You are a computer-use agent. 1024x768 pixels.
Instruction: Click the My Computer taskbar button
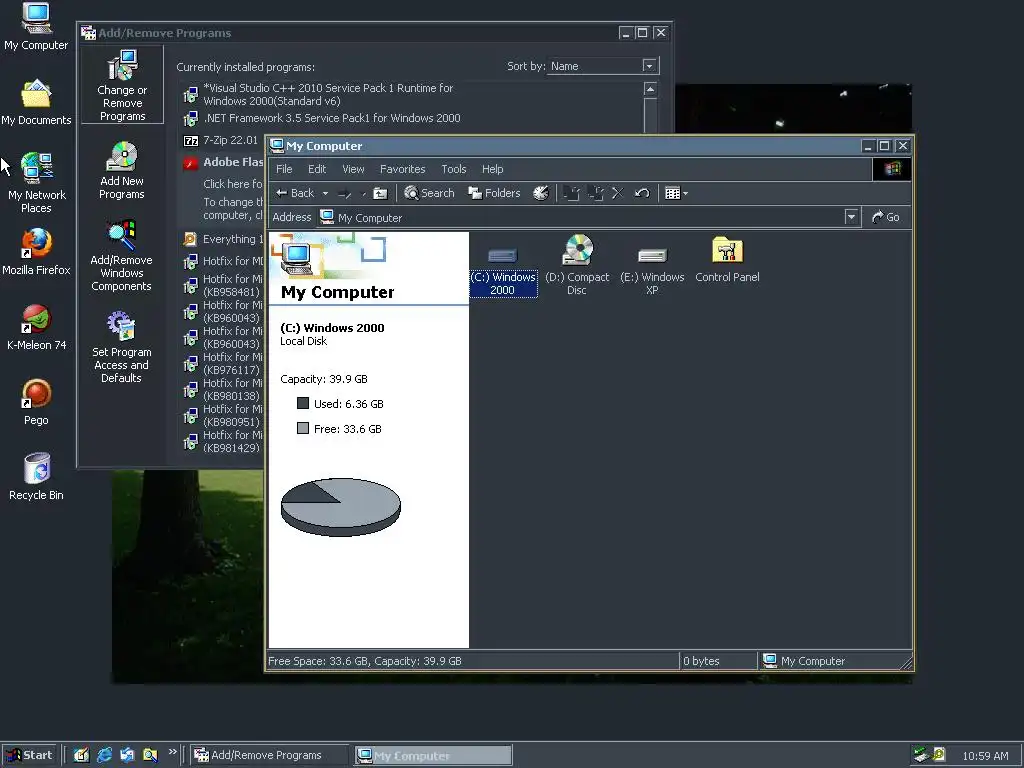434,756
